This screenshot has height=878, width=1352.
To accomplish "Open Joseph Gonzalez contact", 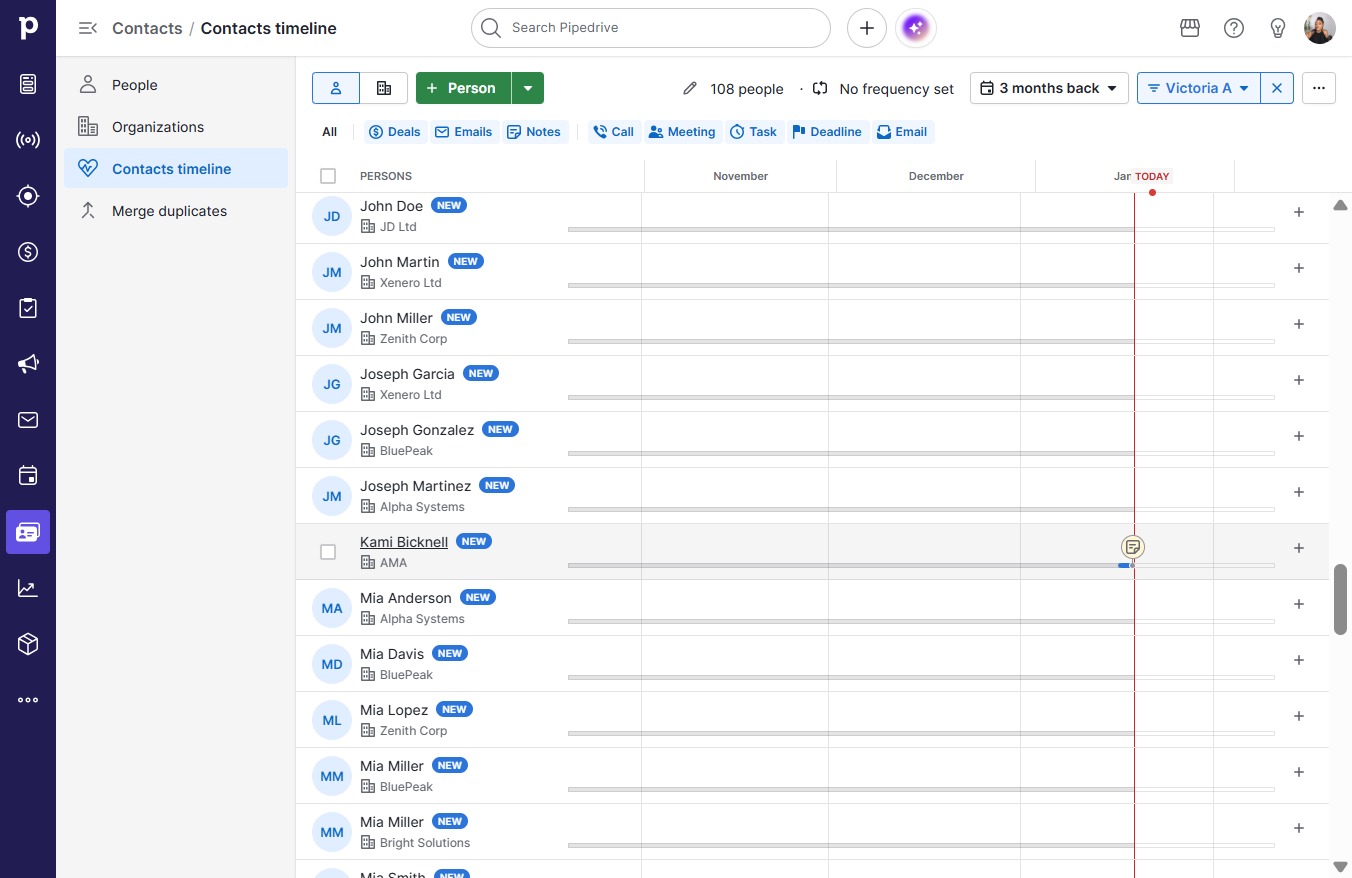I will pyautogui.click(x=417, y=430).
